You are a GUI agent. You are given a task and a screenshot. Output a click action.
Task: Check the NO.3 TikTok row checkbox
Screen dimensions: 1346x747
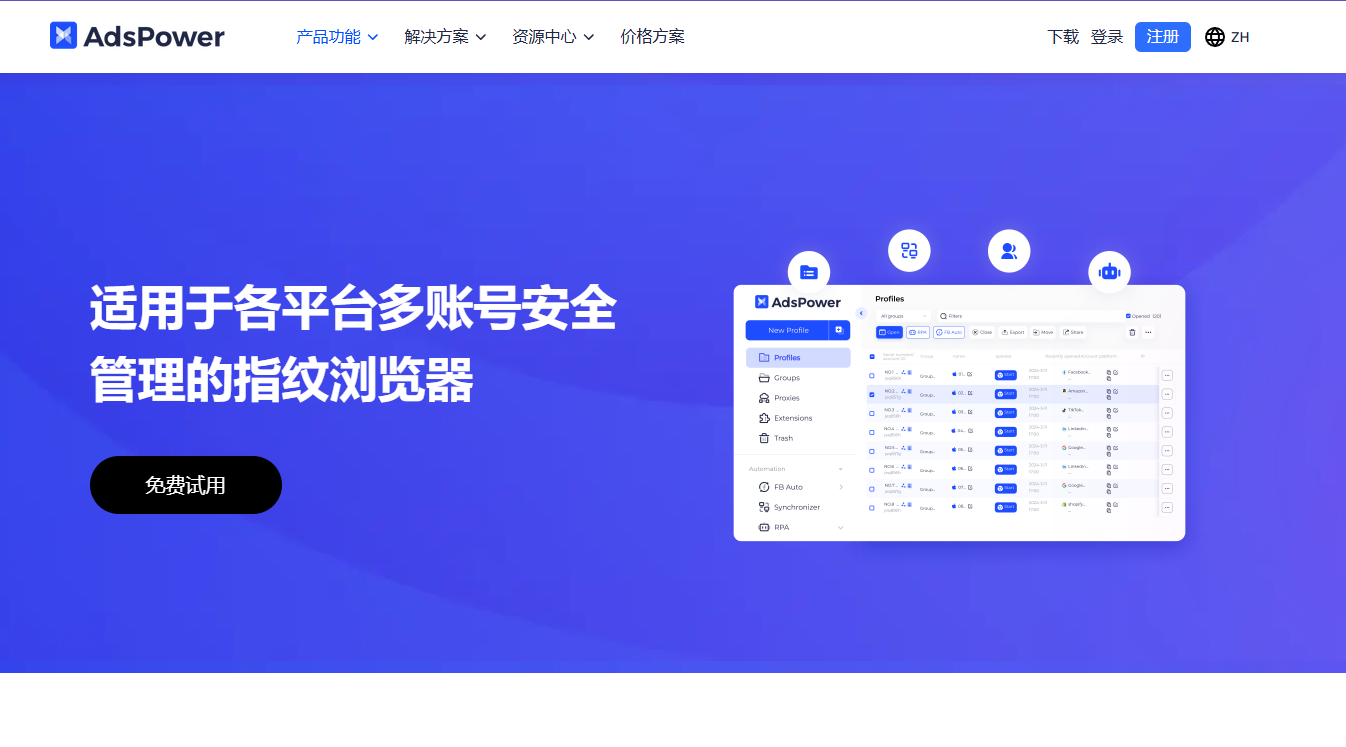pos(872,413)
